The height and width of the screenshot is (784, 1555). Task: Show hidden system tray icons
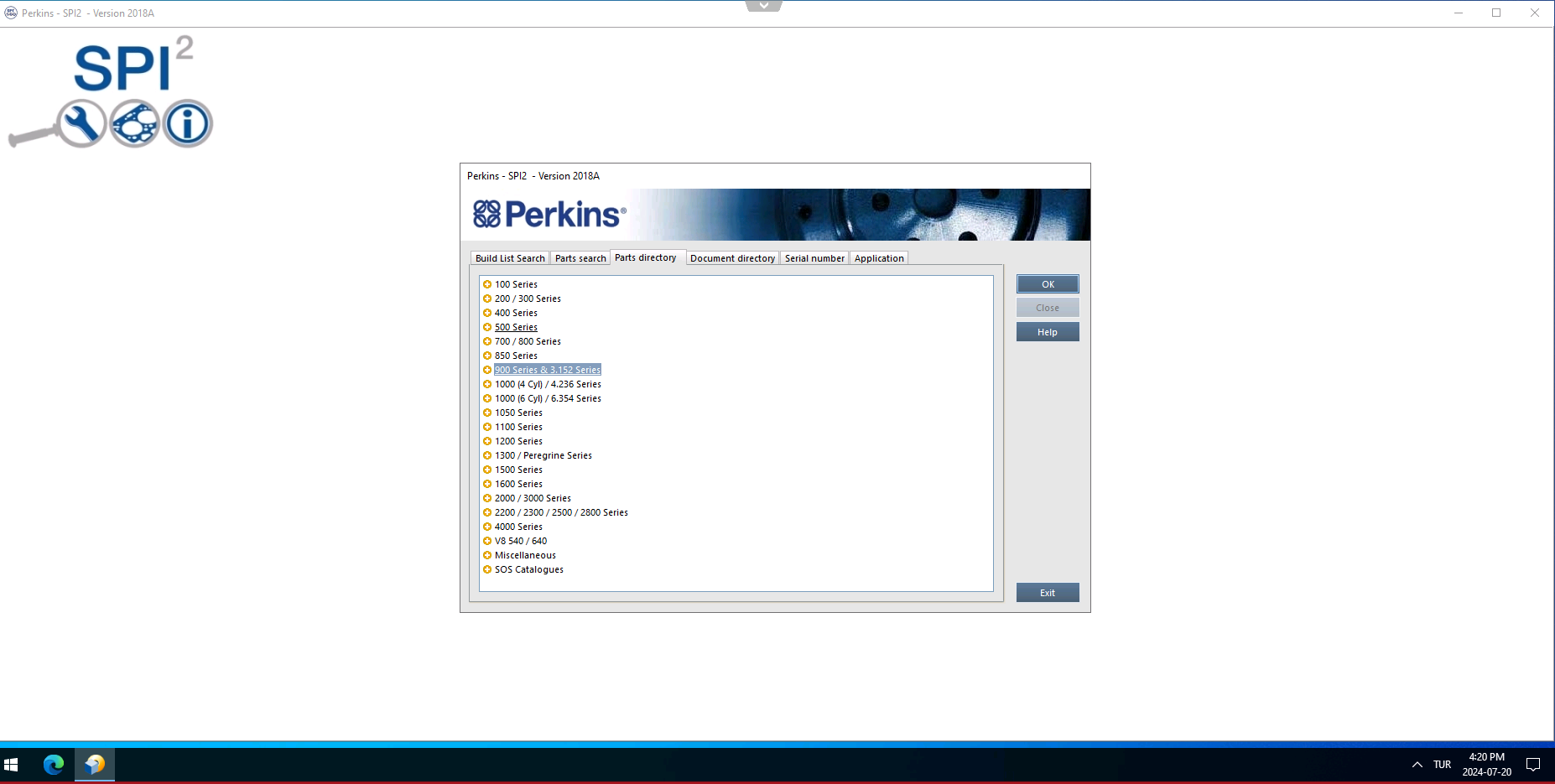click(1417, 765)
